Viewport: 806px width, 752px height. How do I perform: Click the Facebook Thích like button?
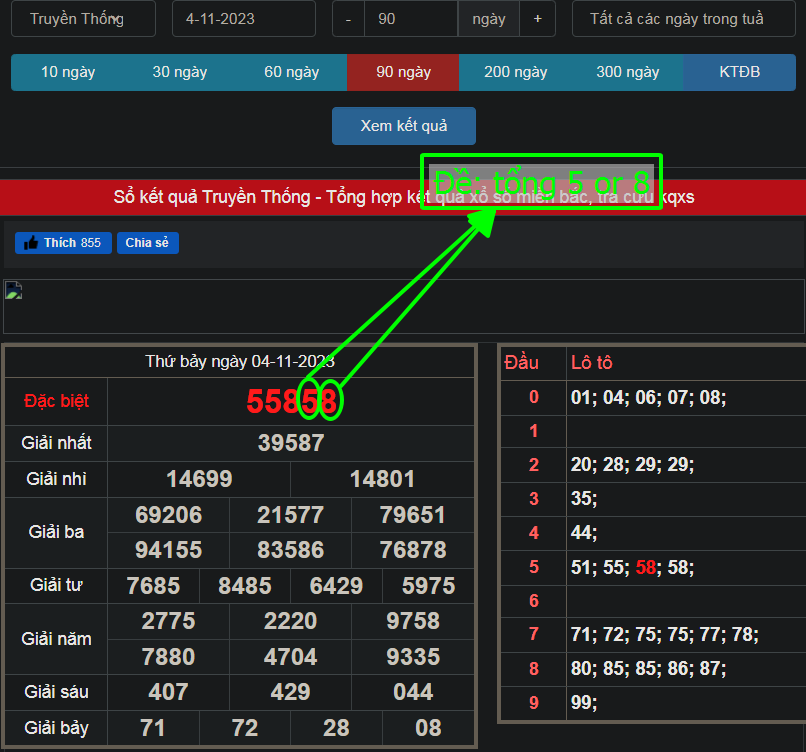tap(63, 243)
